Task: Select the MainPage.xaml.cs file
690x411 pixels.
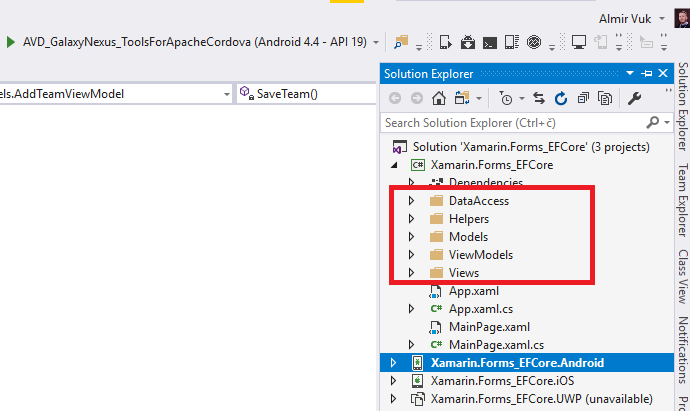Action: tap(496, 345)
